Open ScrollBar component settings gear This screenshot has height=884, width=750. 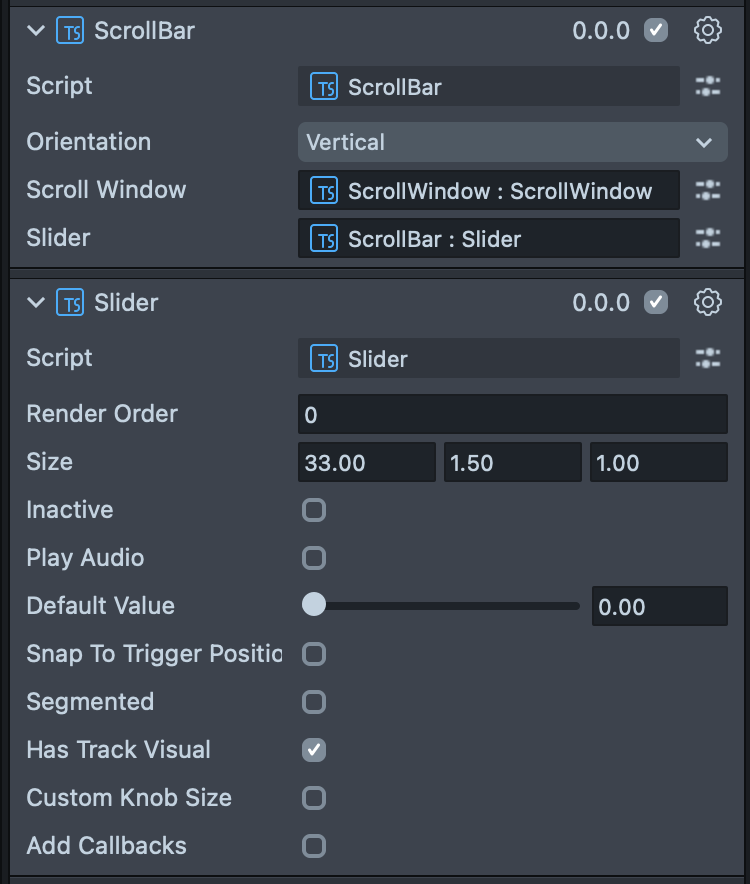click(x=708, y=31)
